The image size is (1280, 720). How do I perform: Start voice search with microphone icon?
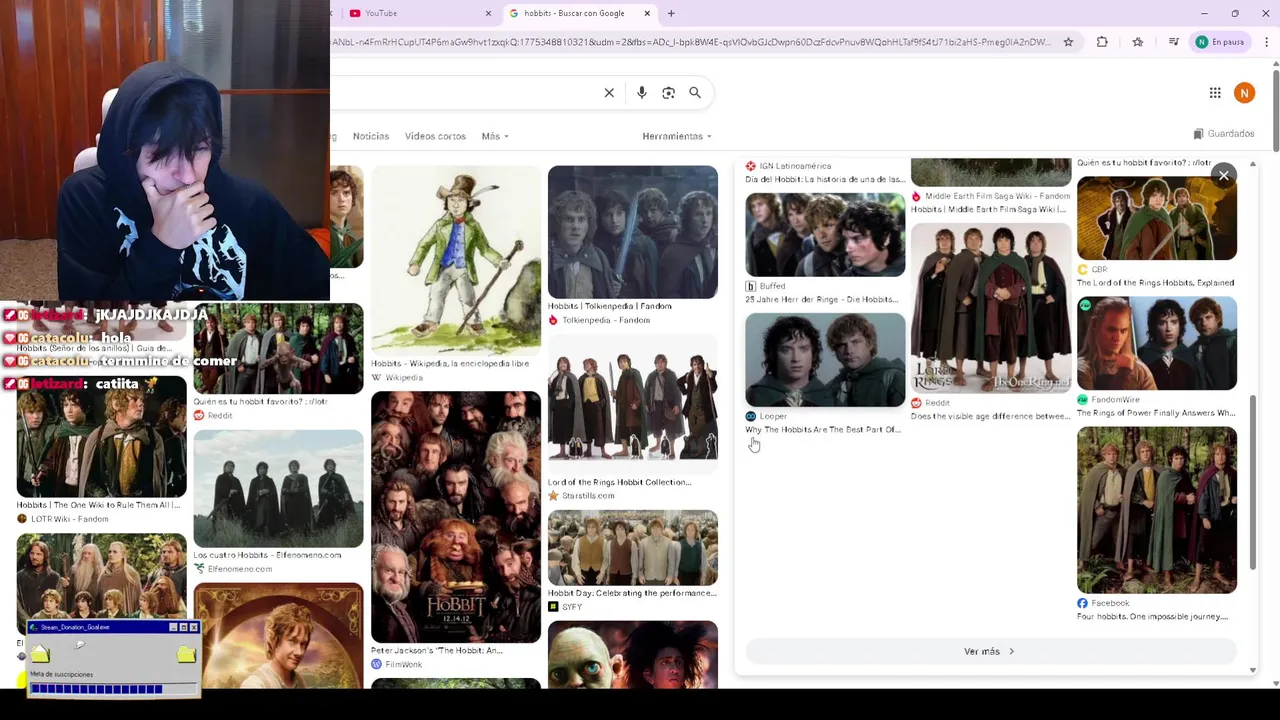pyautogui.click(x=642, y=93)
